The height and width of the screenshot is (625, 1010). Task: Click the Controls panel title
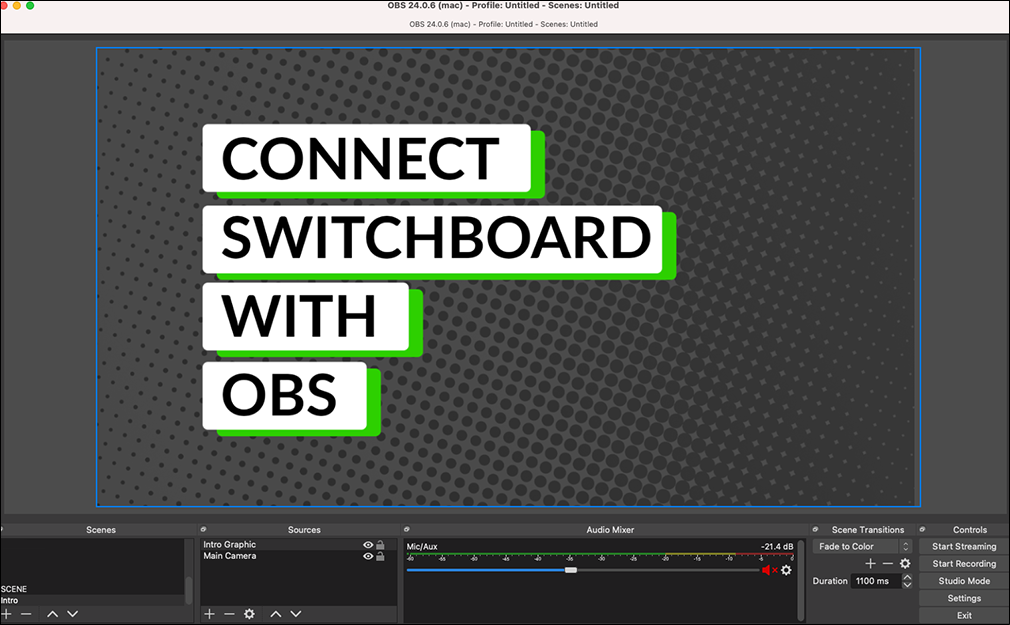click(969, 530)
